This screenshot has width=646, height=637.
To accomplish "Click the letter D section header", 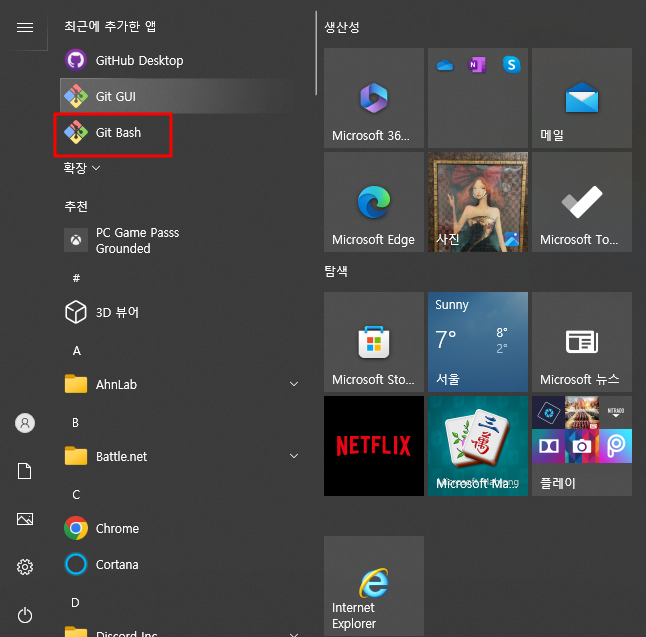I will 75,603.
